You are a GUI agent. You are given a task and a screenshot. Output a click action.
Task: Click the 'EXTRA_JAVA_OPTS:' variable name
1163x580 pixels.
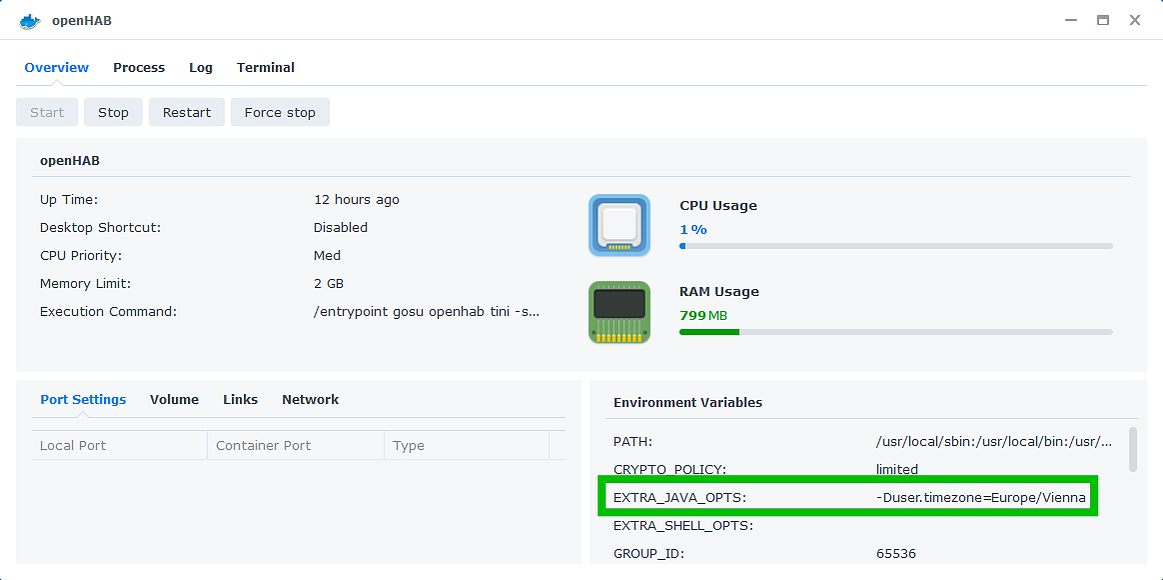679,498
